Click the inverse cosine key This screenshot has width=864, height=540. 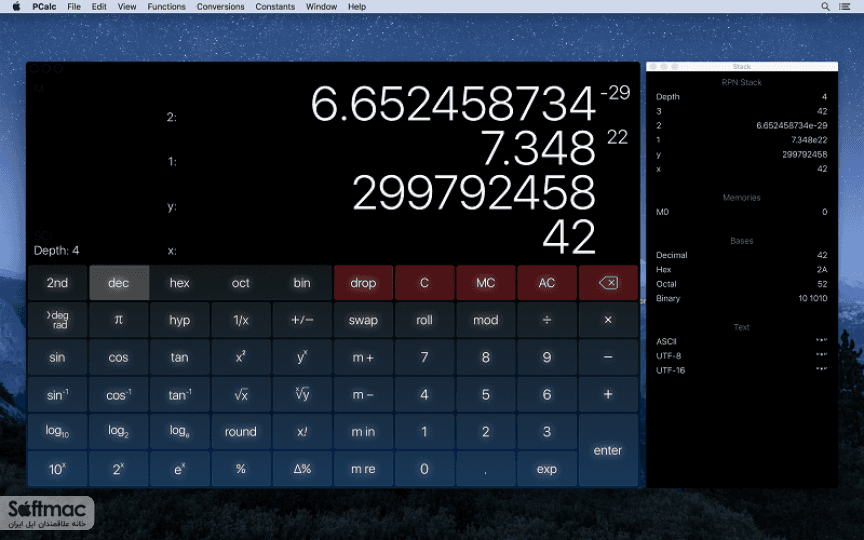tap(118, 395)
